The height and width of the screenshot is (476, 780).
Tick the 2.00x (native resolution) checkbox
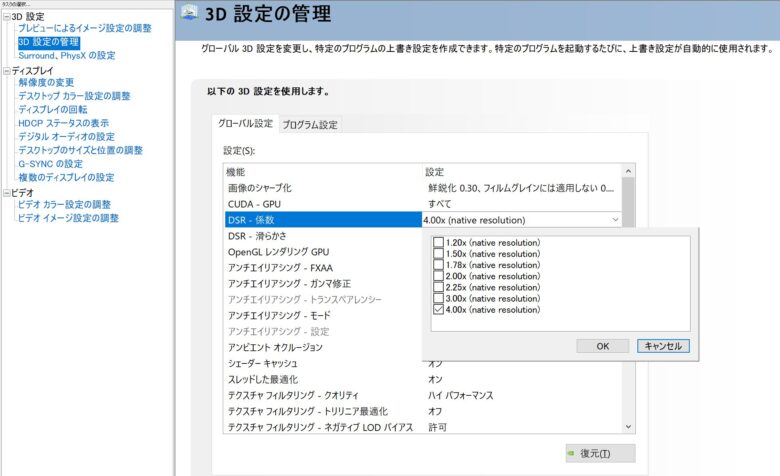click(x=438, y=276)
